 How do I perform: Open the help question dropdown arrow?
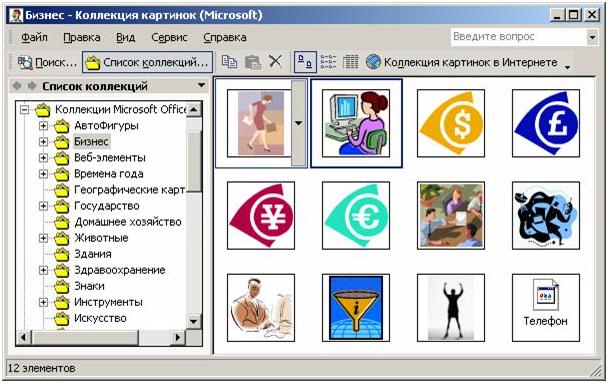pyautogui.click(x=592, y=37)
